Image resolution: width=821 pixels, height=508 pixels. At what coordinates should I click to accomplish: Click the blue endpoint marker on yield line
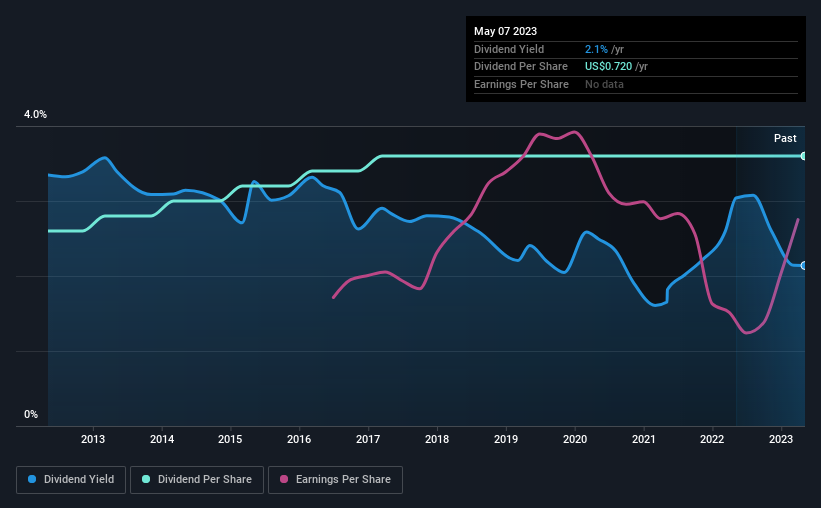point(803,266)
